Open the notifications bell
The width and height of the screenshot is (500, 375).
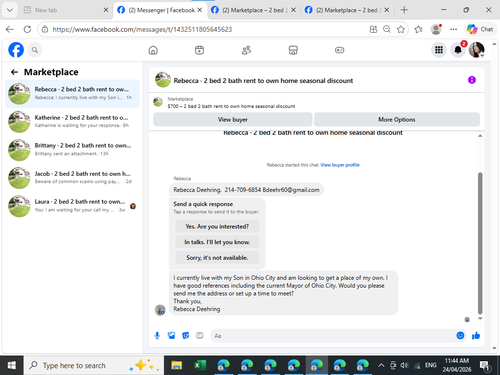[x=458, y=50]
